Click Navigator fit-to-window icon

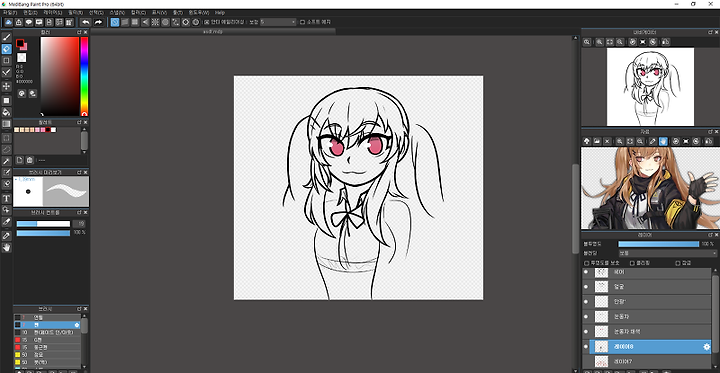click(x=610, y=42)
